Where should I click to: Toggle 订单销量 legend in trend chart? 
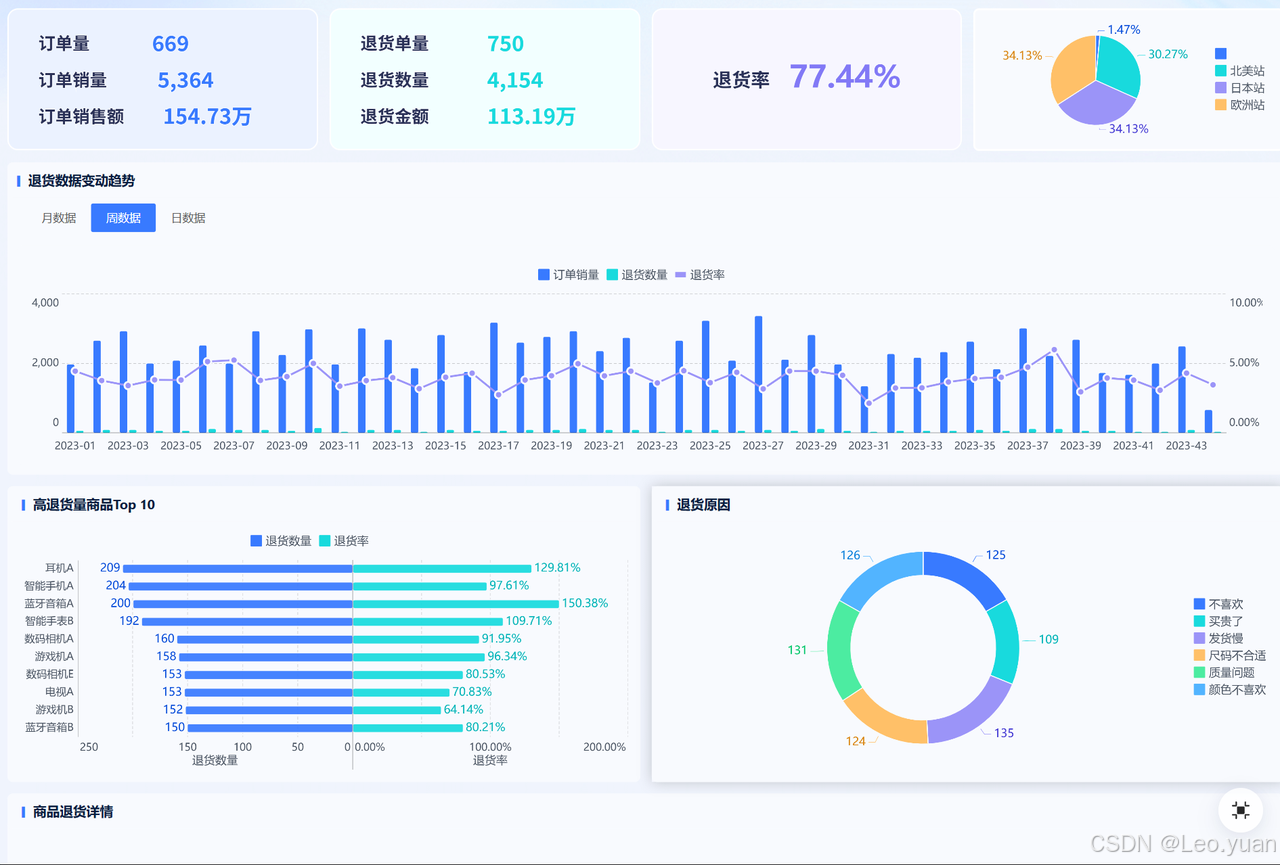point(568,275)
